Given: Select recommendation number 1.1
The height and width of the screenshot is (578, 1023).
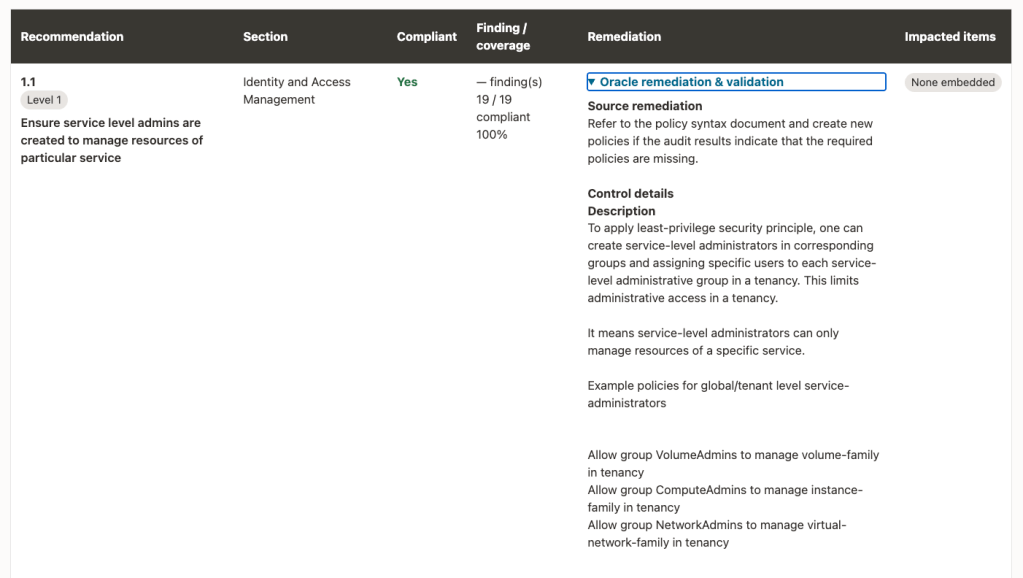Looking at the screenshot, I should [28, 82].
